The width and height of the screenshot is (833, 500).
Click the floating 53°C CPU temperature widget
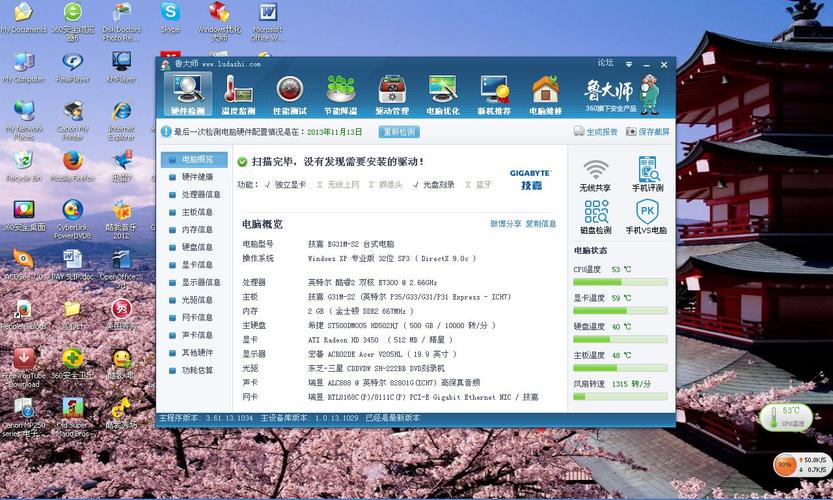786,417
